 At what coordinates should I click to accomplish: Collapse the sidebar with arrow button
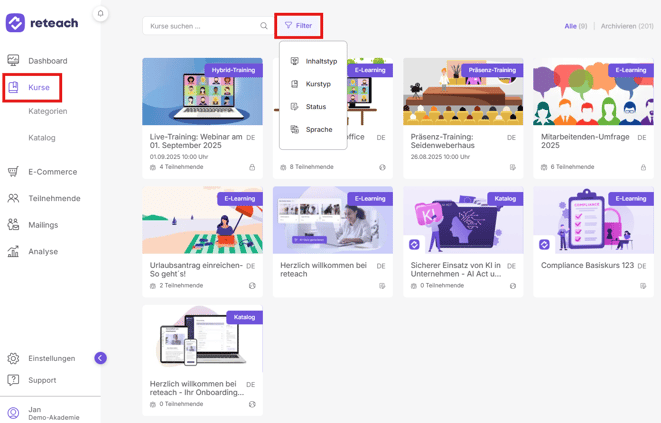(100, 358)
